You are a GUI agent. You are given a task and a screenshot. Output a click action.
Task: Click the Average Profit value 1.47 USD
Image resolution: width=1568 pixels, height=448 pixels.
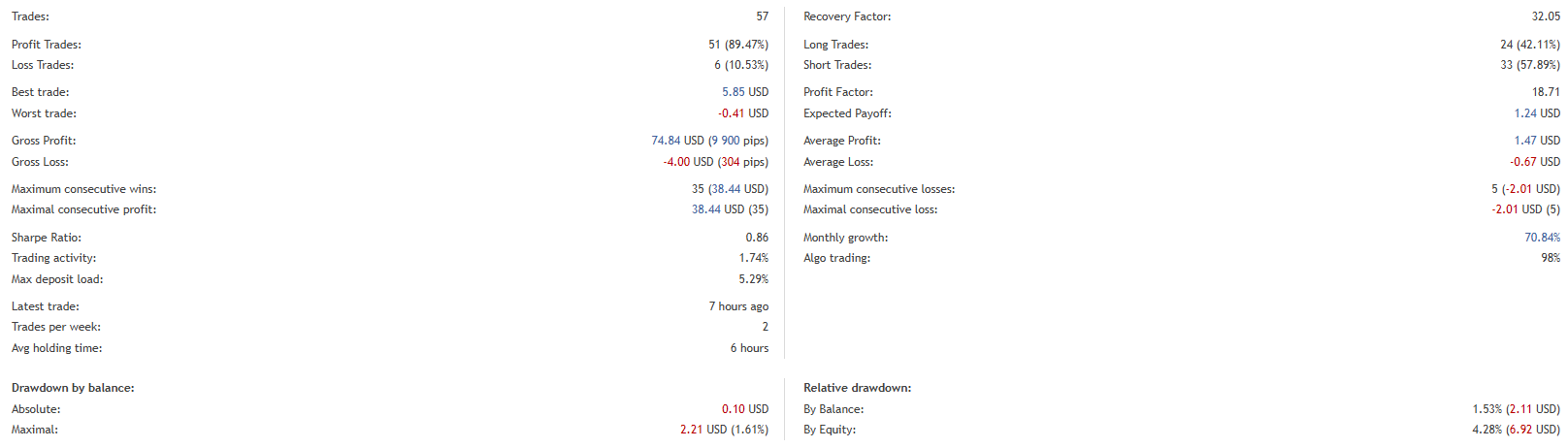click(1537, 141)
